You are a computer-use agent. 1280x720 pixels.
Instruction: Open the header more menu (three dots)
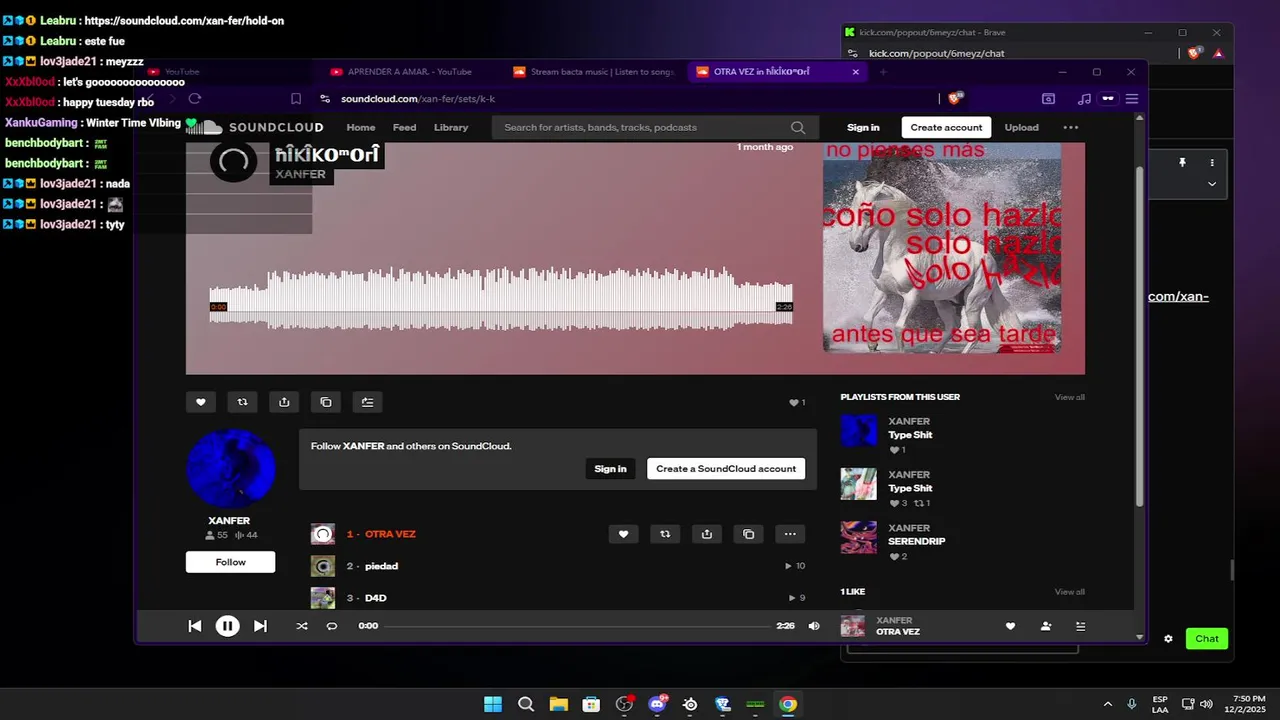click(1071, 127)
